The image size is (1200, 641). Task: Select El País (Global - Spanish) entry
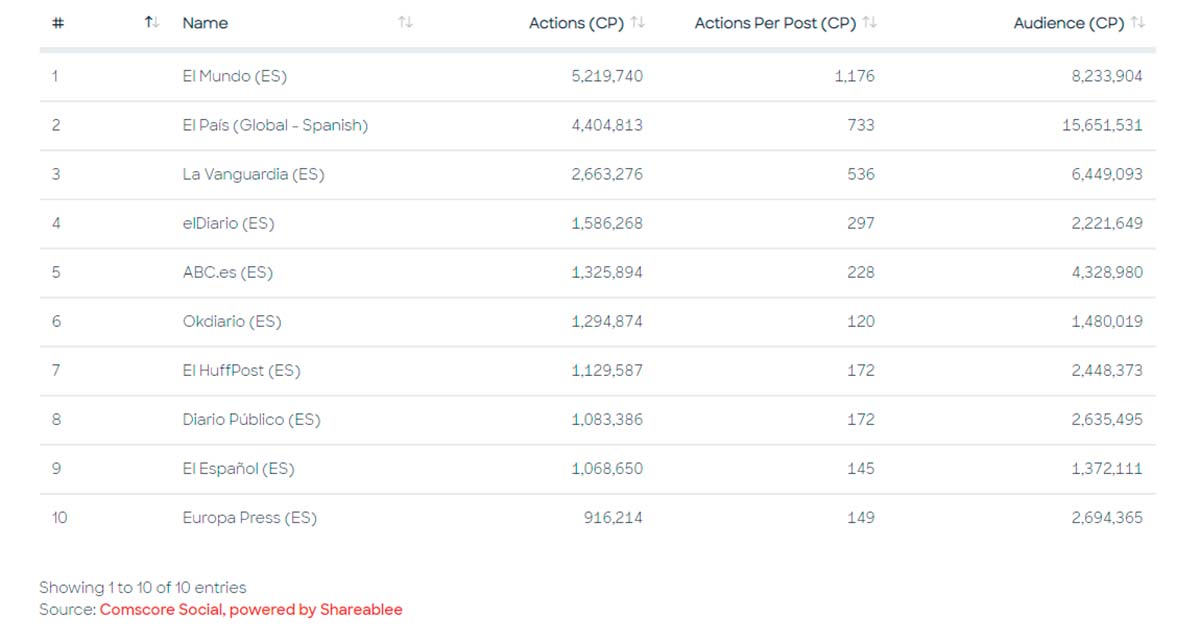click(x=275, y=125)
